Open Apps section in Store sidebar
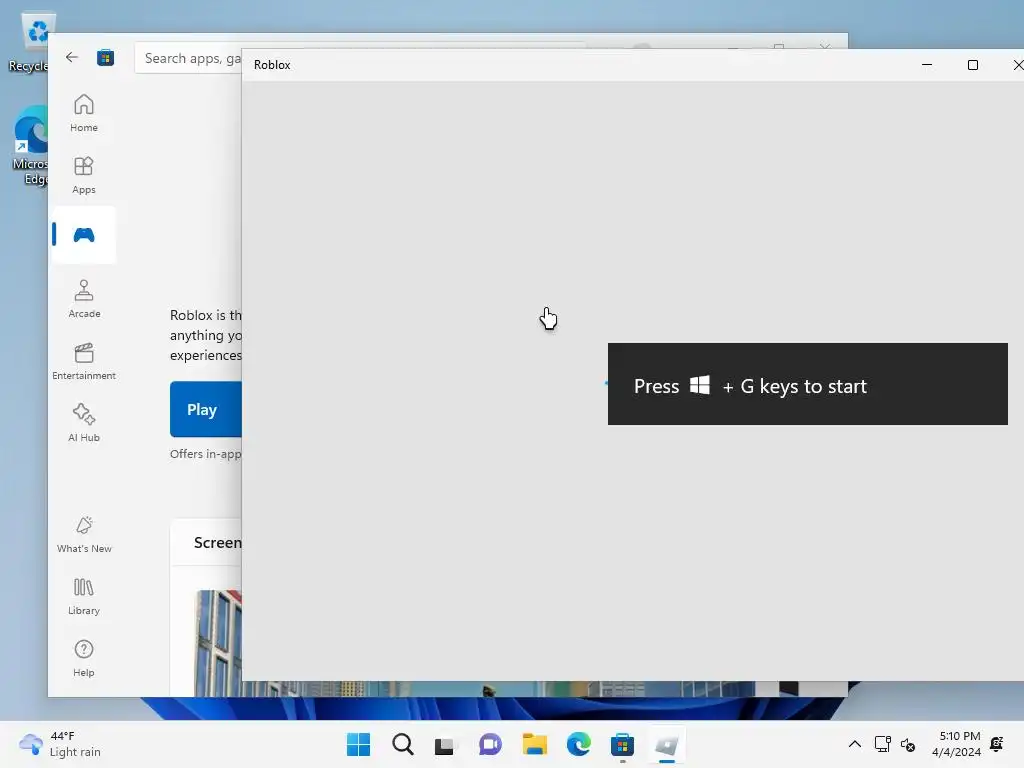Viewport: 1024px width, 768px height. coord(84,176)
